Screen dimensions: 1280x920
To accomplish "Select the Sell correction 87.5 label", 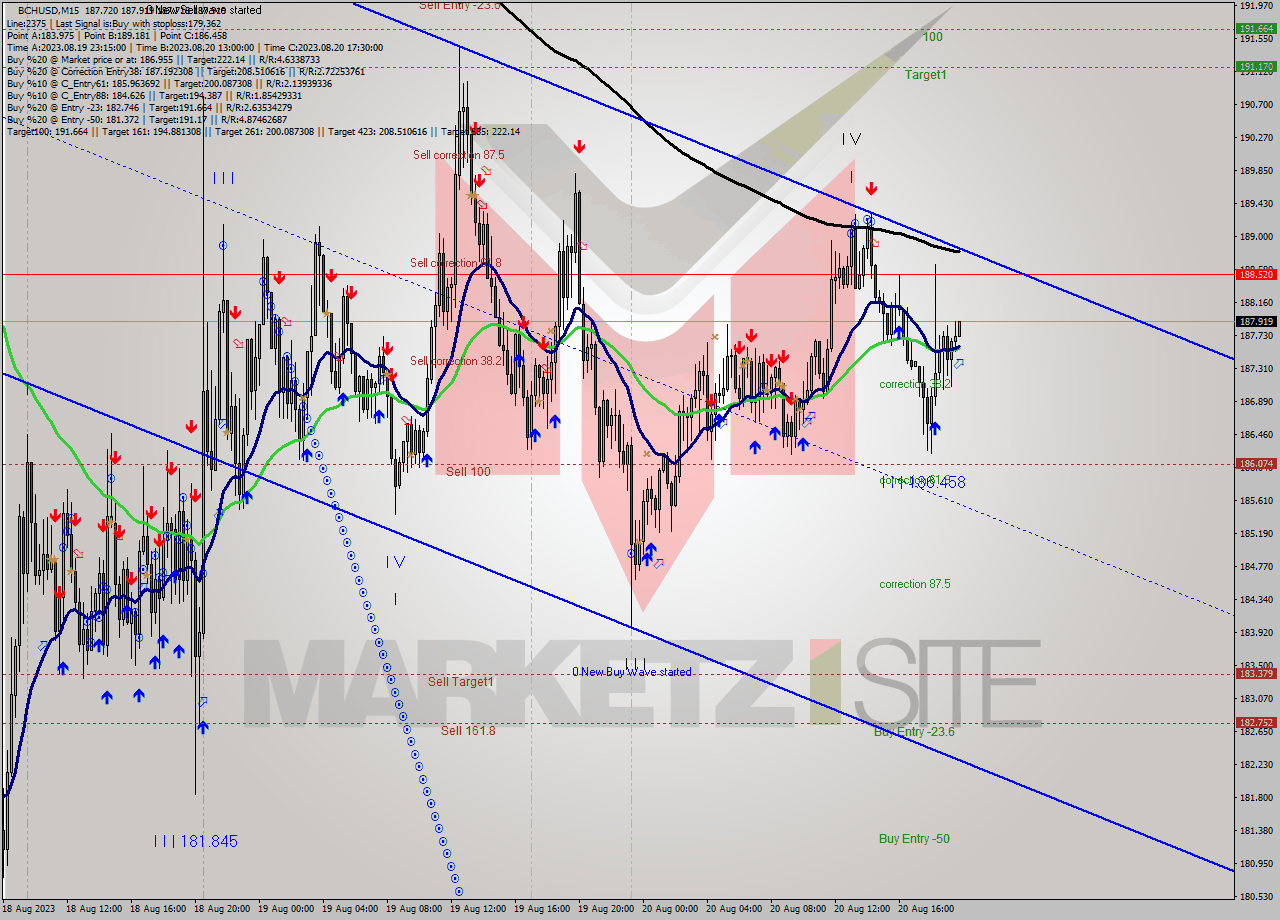I will click(459, 155).
